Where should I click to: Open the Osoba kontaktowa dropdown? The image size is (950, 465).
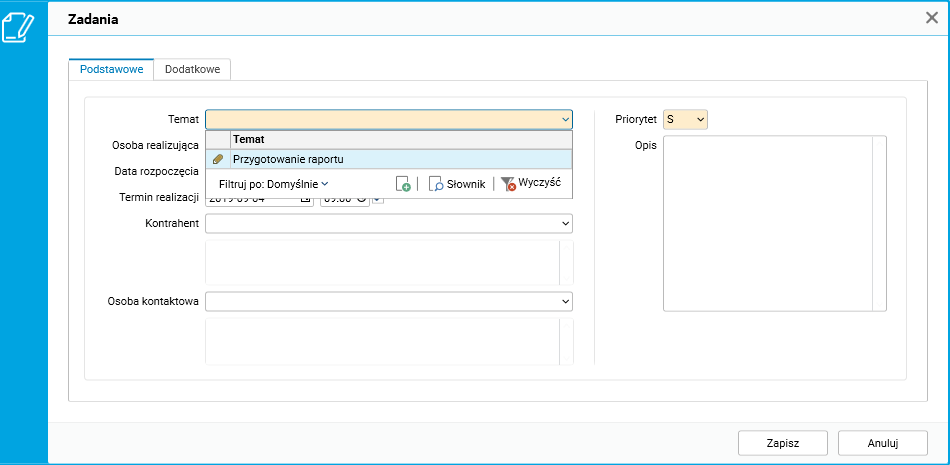(x=565, y=301)
